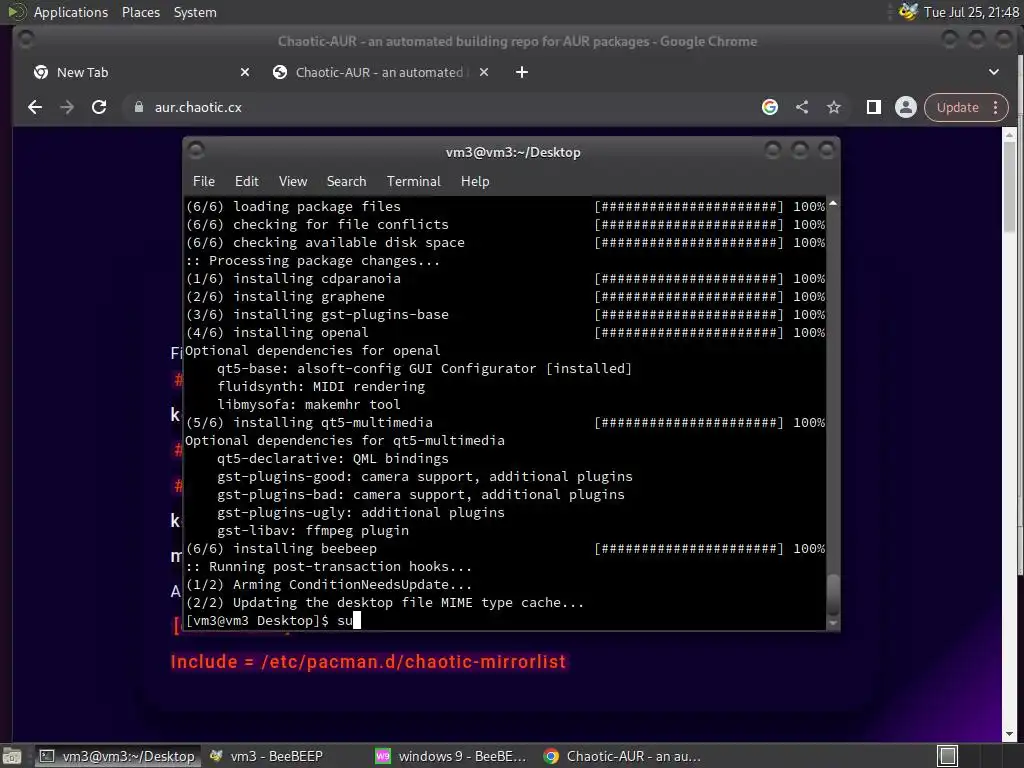Click workspace switcher in bottom panel
1024x768 pixels.
948,756
